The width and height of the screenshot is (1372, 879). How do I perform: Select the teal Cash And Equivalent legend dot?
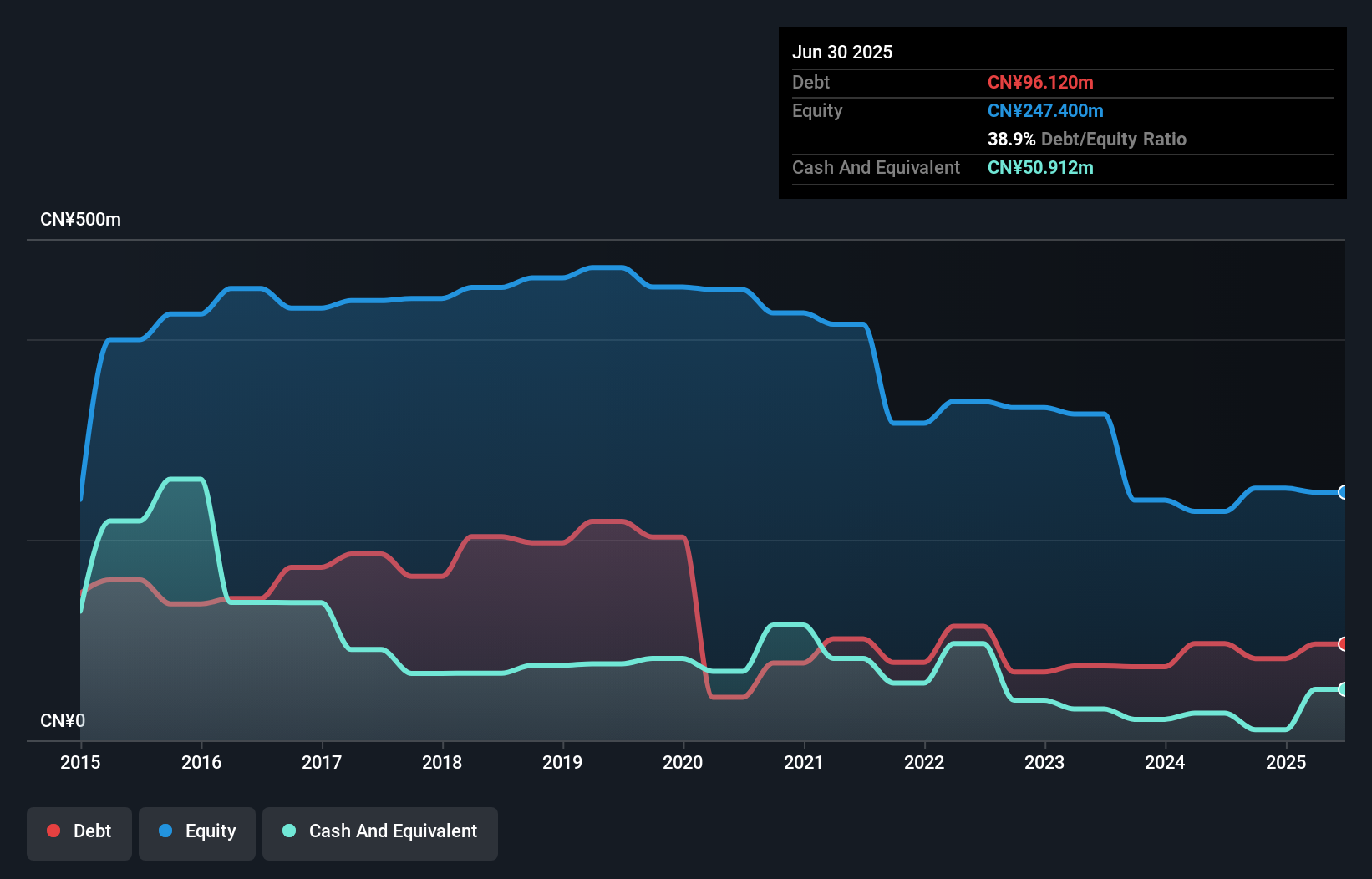click(288, 831)
